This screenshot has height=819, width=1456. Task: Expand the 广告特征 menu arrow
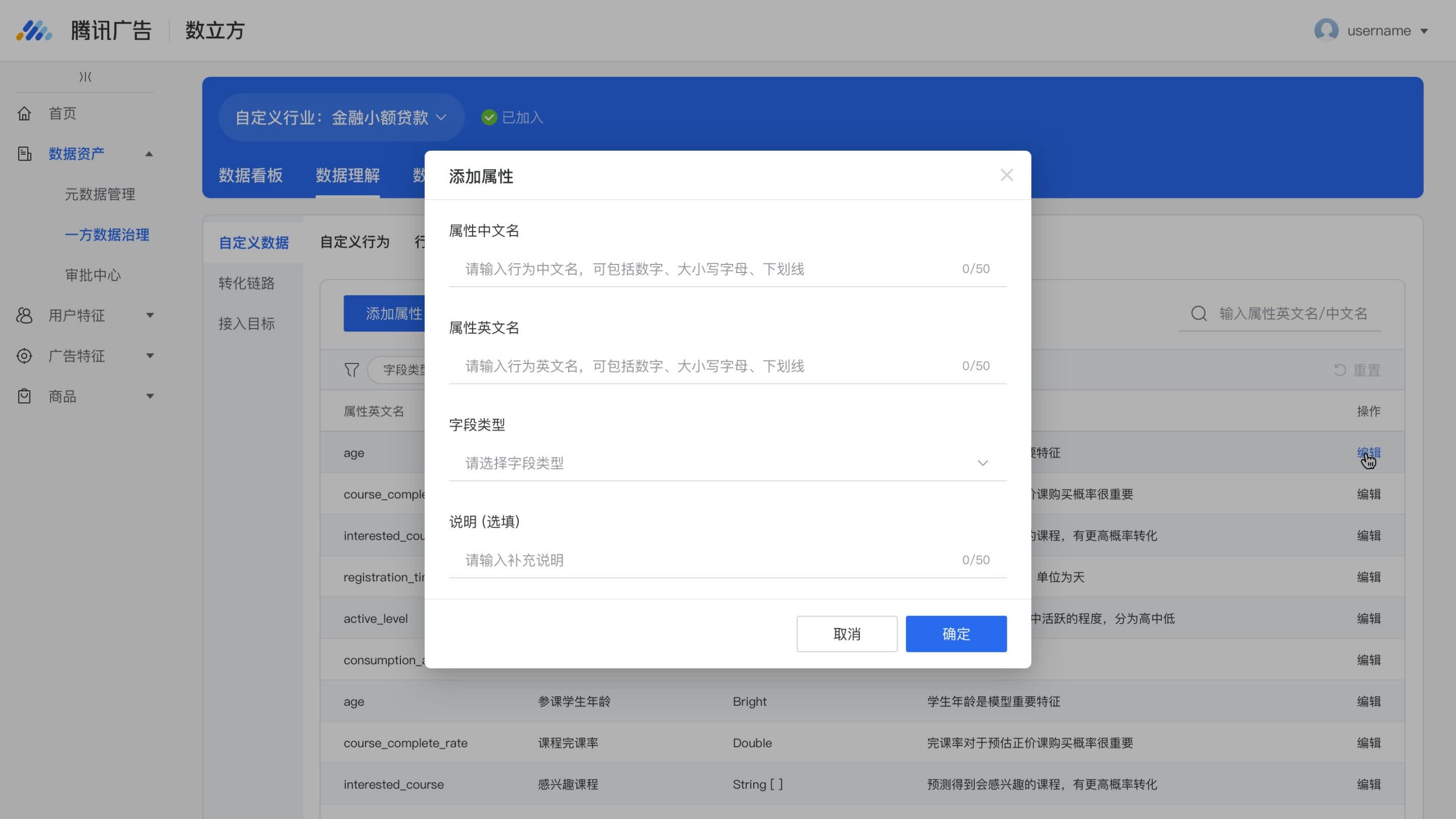click(x=150, y=356)
